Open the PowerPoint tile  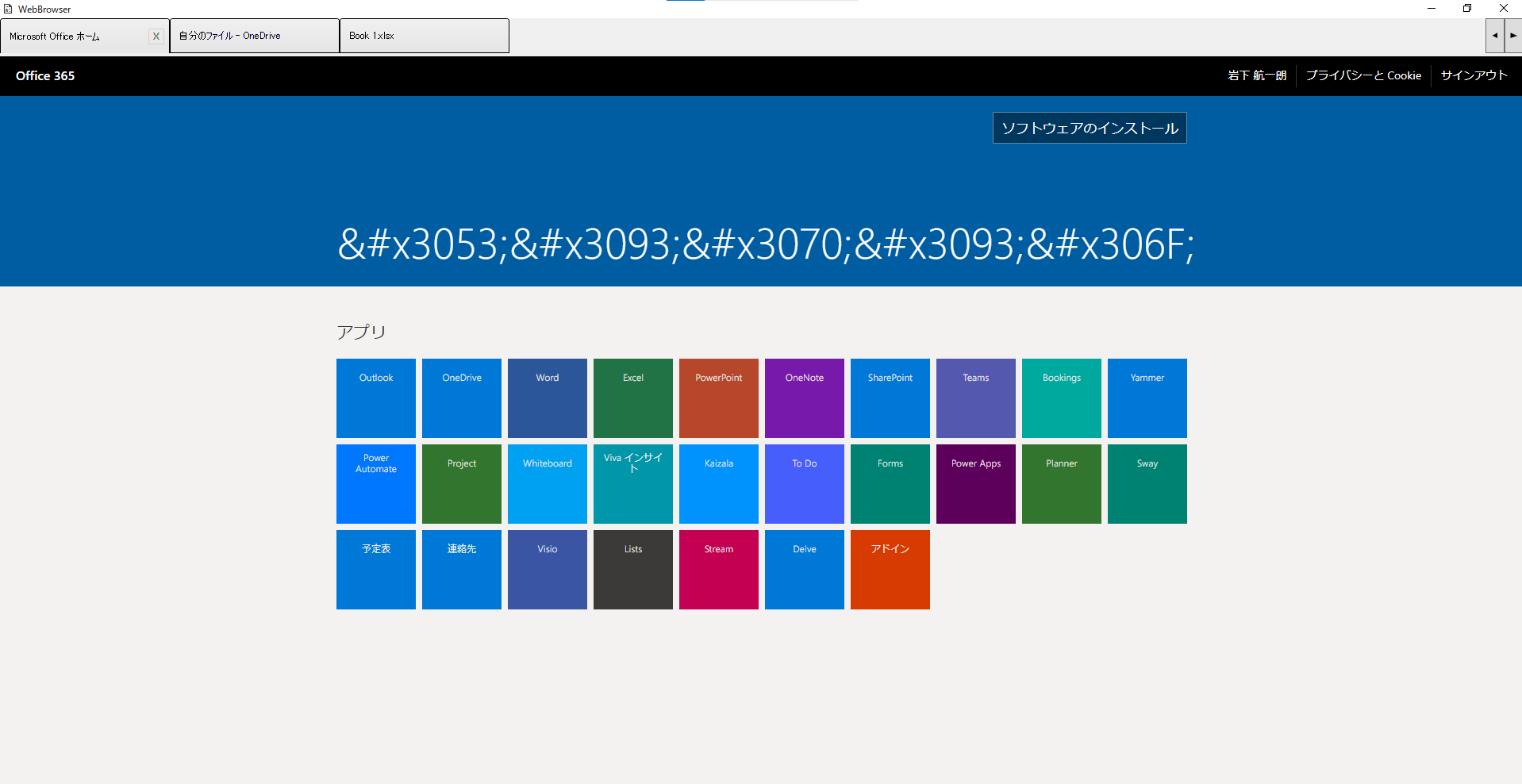pyautogui.click(x=719, y=398)
